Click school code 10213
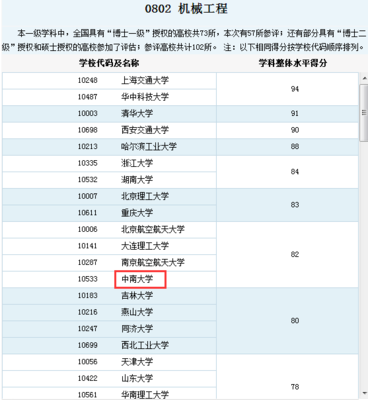 88,147
